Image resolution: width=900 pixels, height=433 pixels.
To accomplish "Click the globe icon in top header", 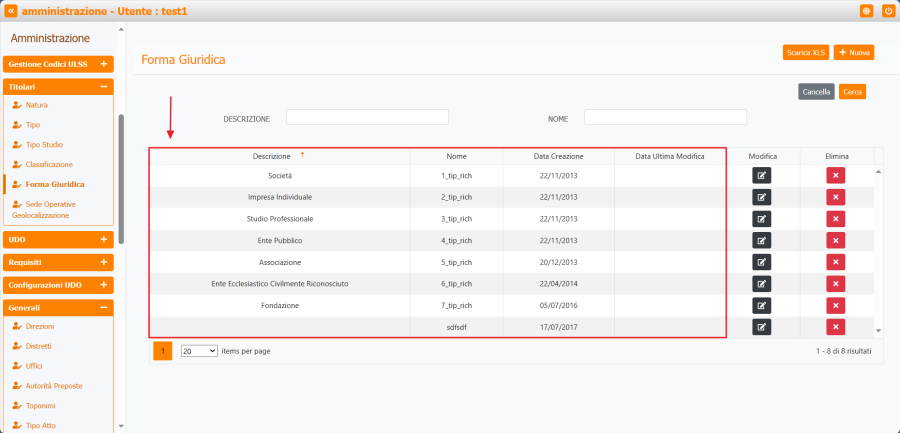I will (x=866, y=10).
